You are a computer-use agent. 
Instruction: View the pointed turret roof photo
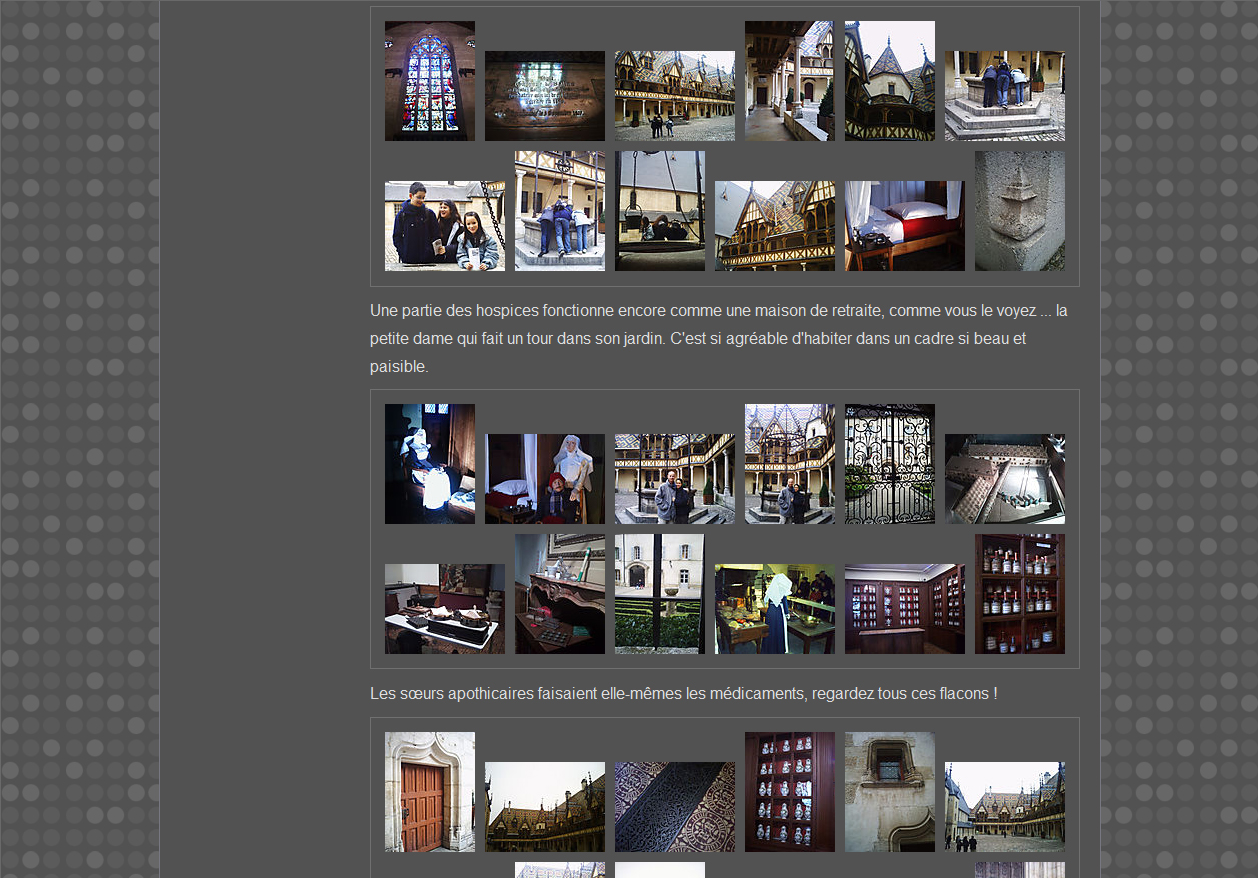(x=889, y=81)
